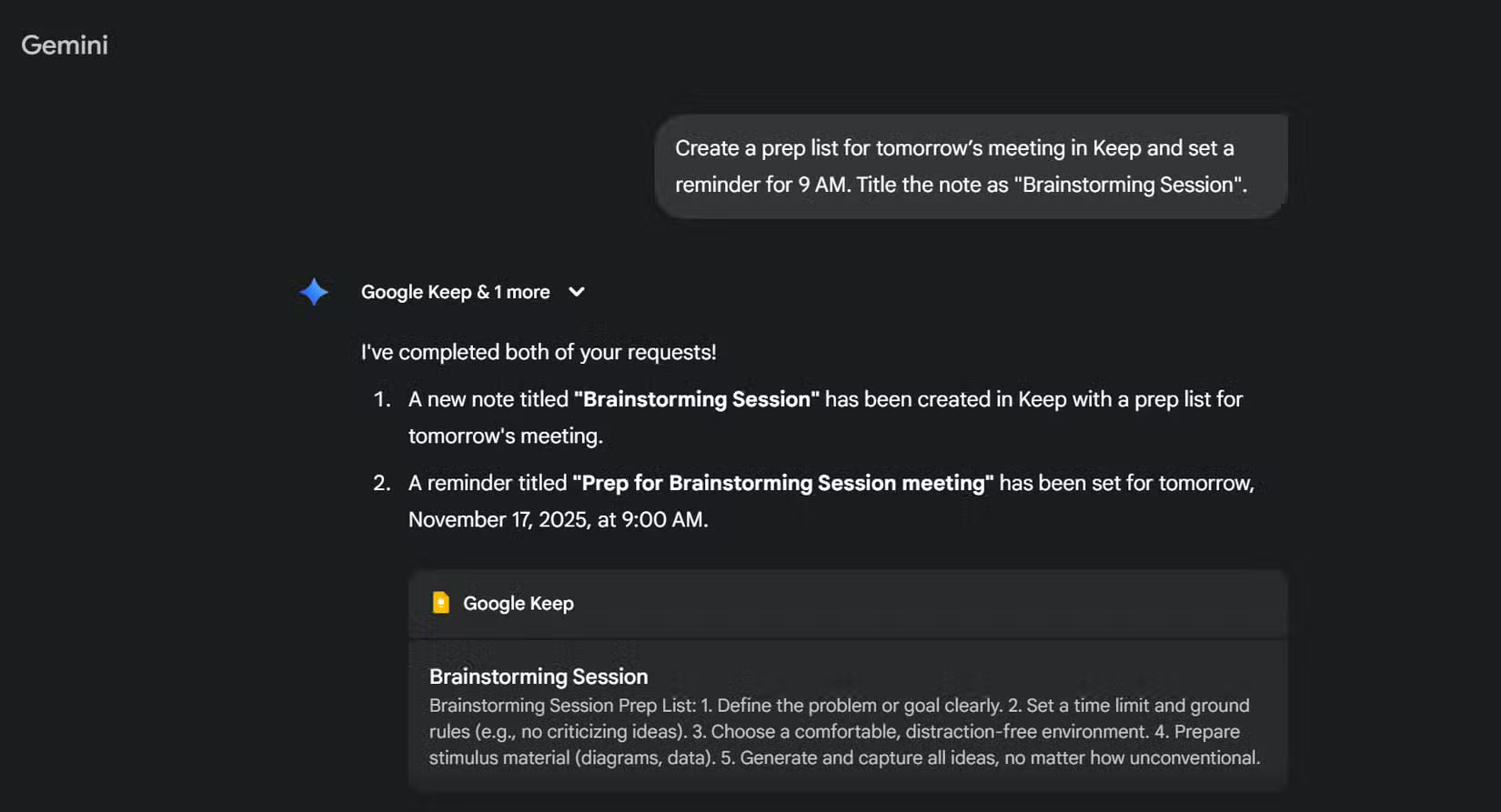Open Gemini via its logo label
This screenshot has height=812, width=1501.
pos(64,45)
